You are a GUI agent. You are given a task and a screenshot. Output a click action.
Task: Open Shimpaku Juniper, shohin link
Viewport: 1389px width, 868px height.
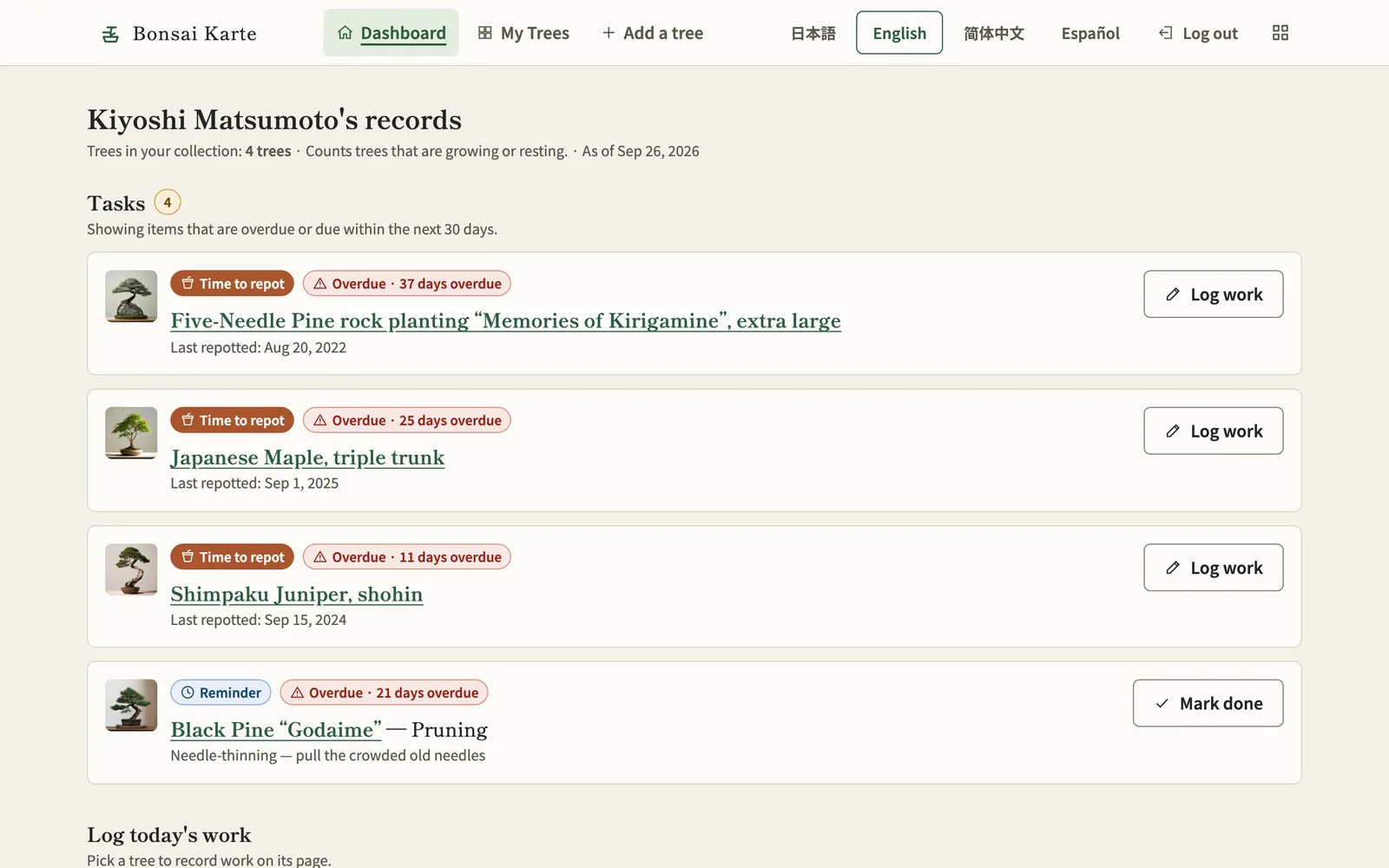pyautogui.click(x=297, y=594)
